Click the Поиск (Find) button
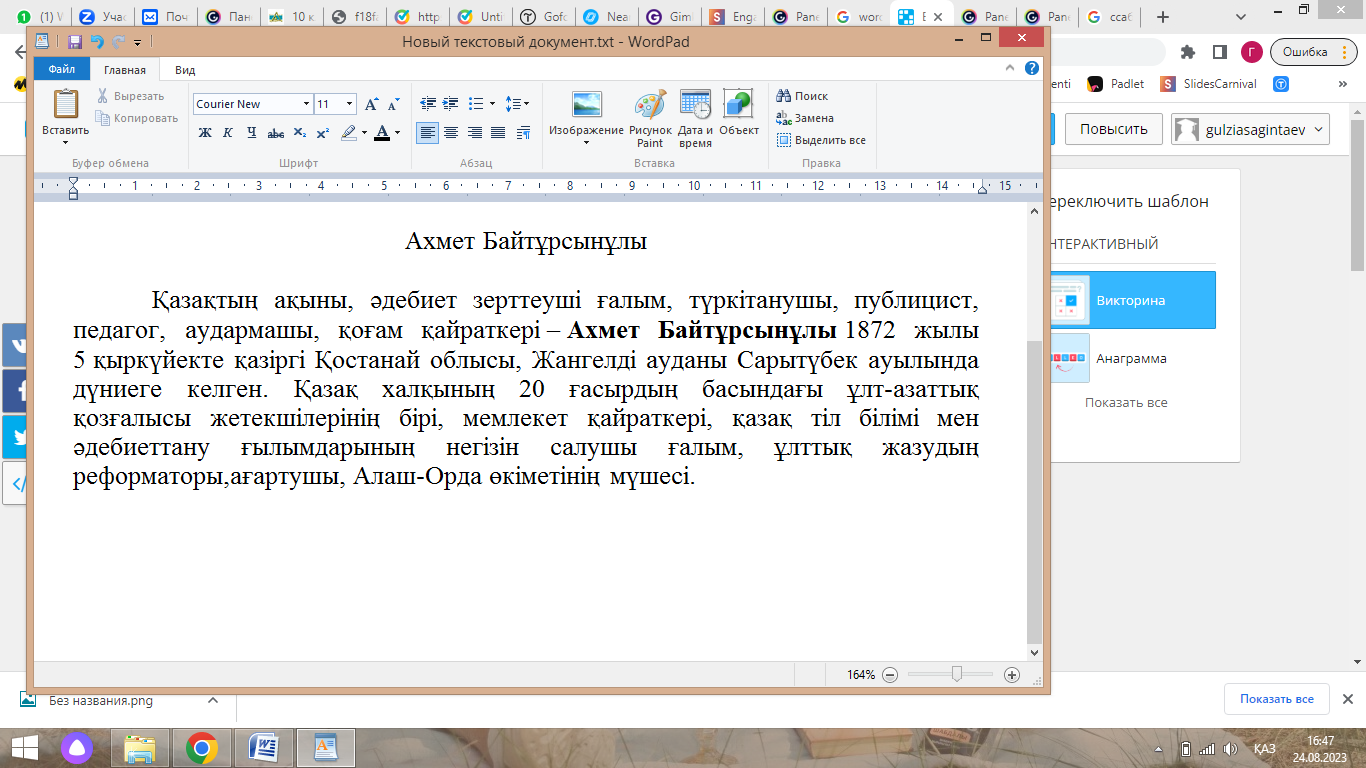Viewport: 1366px width, 768px height. (x=803, y=96)
